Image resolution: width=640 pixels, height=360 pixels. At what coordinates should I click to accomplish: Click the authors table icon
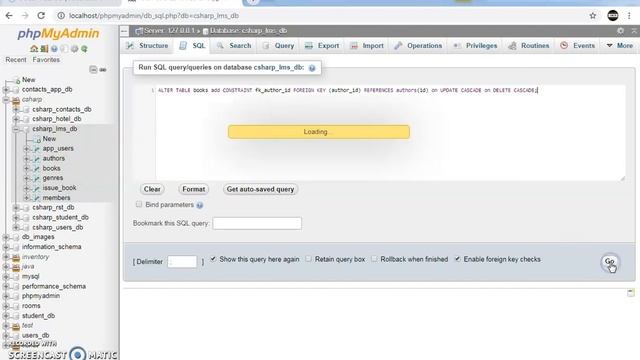click(36, 158)
